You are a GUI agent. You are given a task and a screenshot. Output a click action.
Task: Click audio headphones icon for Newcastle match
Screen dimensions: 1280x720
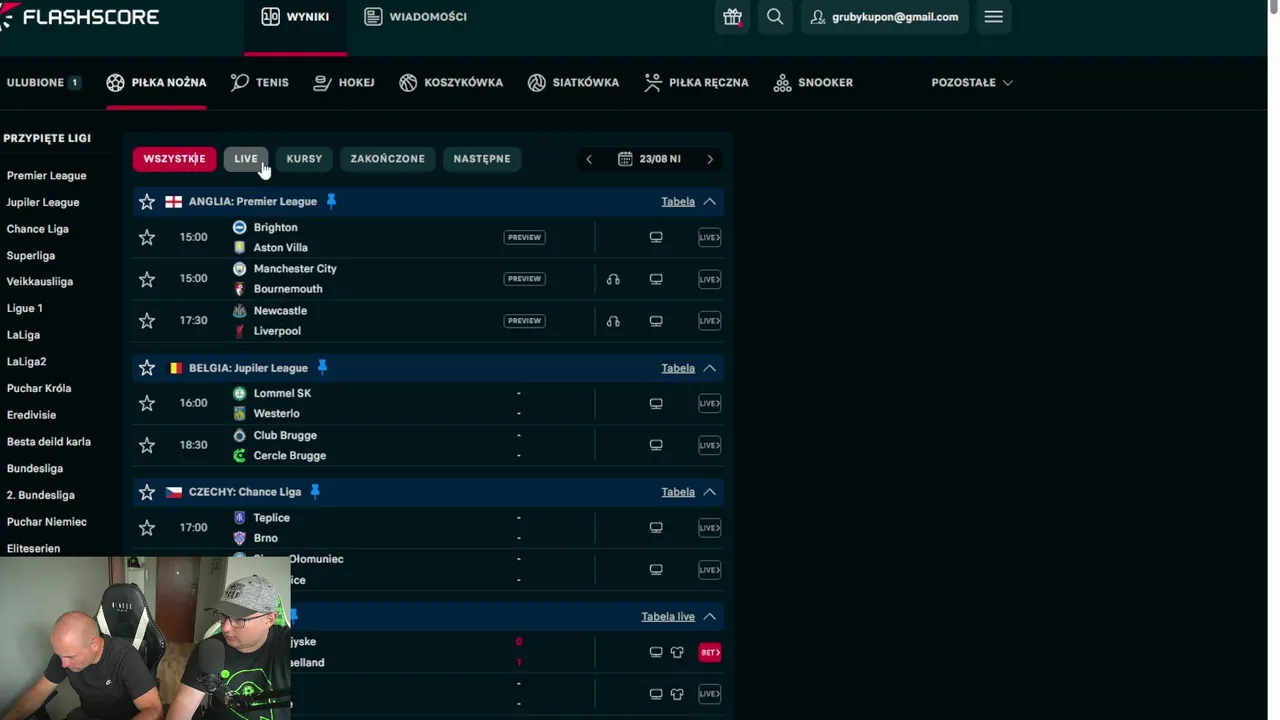pos(613,321)
